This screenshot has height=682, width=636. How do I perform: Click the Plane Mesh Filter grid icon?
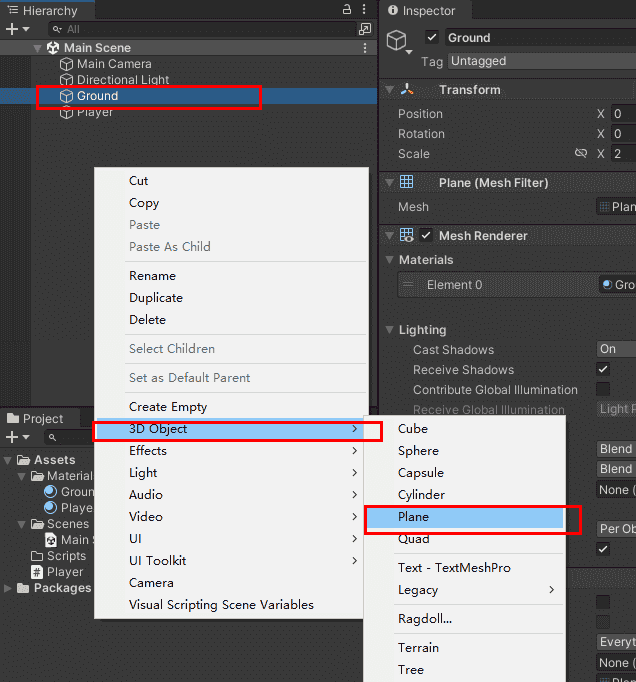point(407,183)
